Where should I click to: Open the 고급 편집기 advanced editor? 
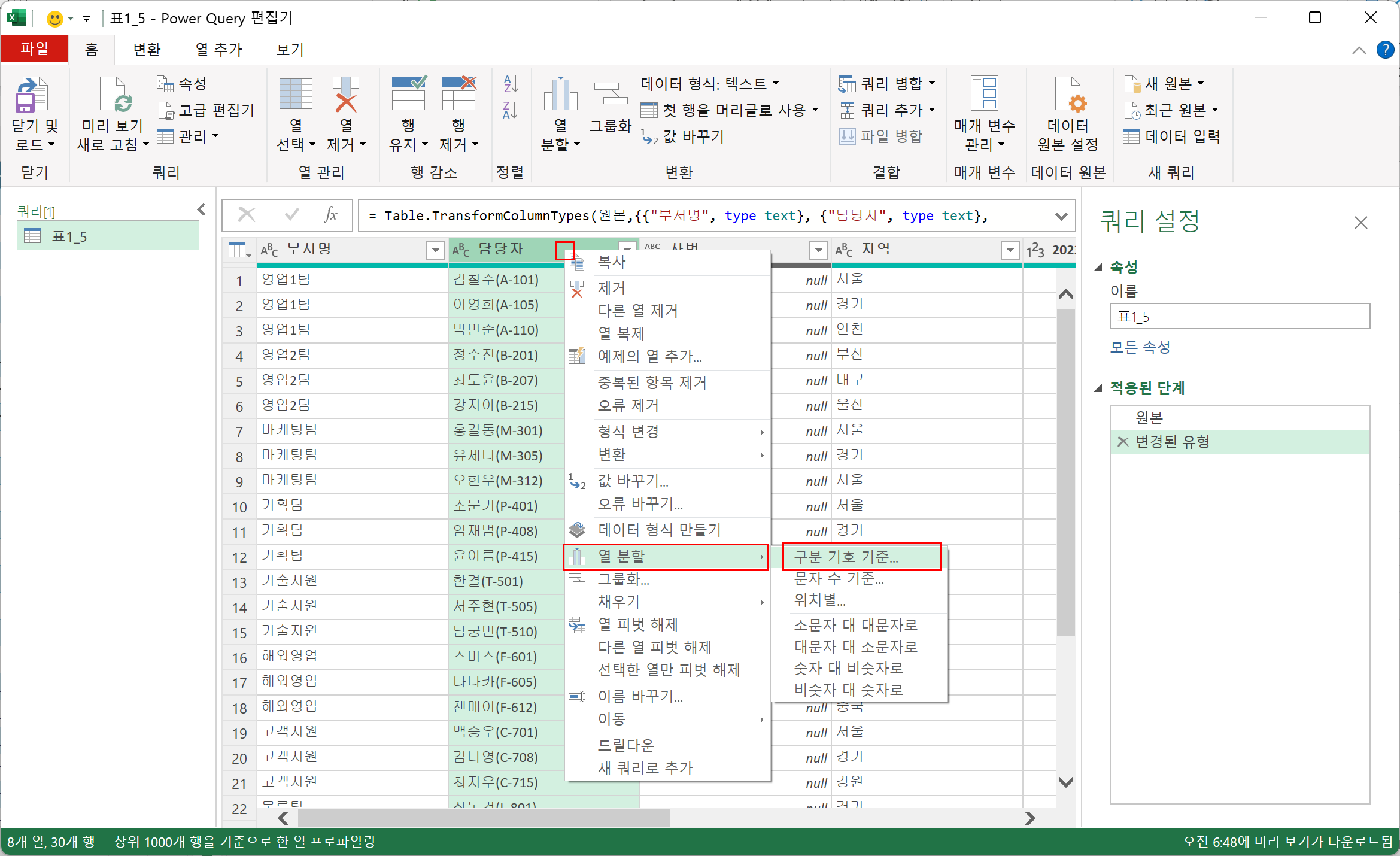[206, 110]
